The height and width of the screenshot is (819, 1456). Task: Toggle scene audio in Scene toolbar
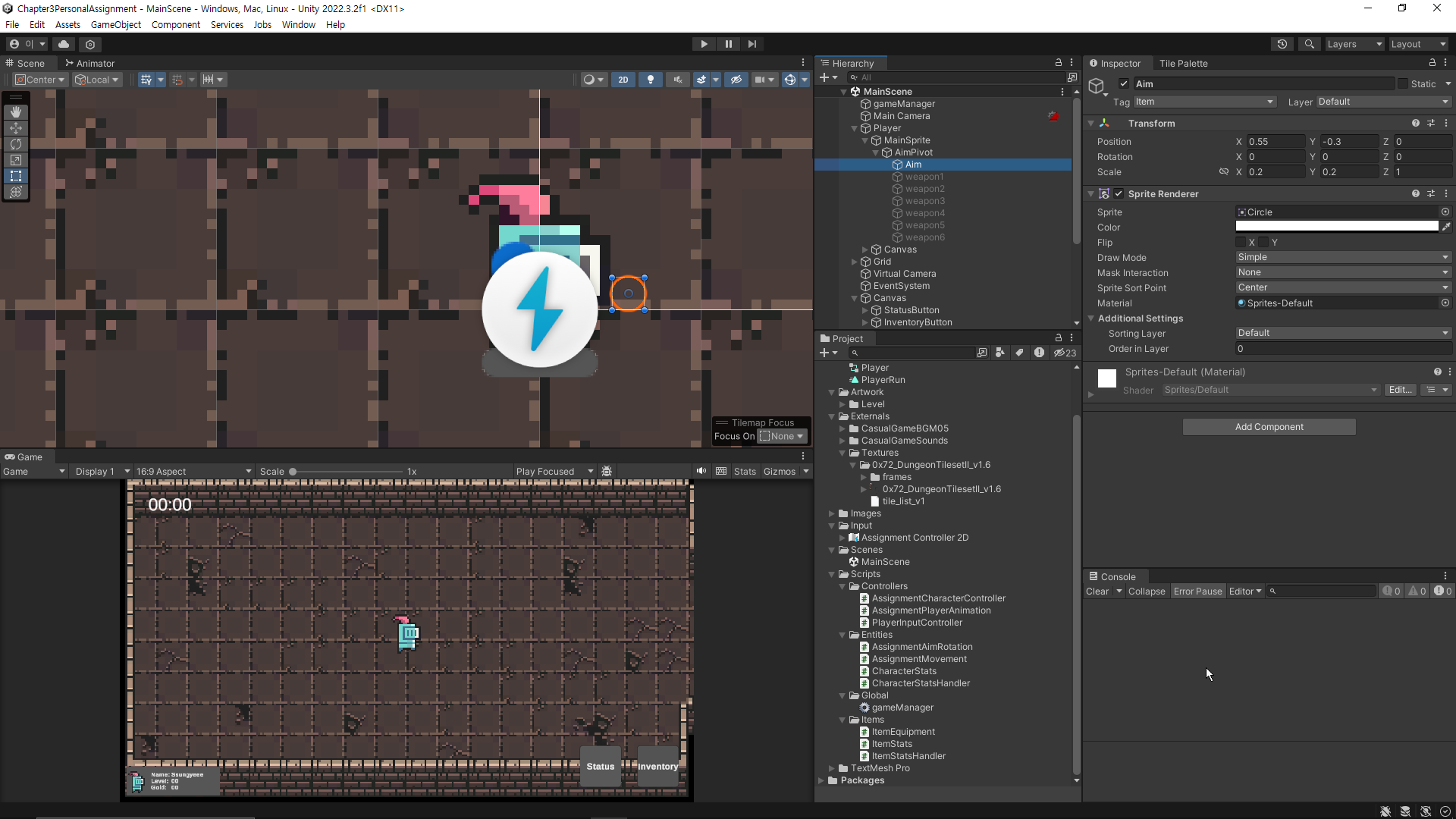[x=677, y=80]
